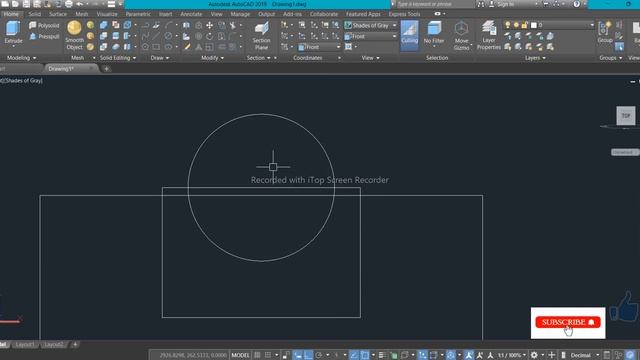
Task: Toggle polar tracking in status bar
Action: point(319,355)
